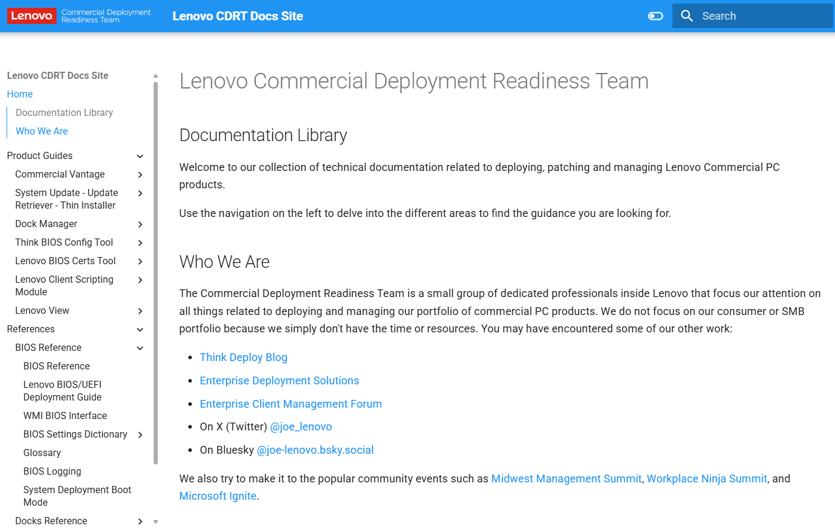Image resolution: width=835 pixels, height=532 pixels.
Task: Open the Commercial Vantage guide
Action: coord(60,174)
